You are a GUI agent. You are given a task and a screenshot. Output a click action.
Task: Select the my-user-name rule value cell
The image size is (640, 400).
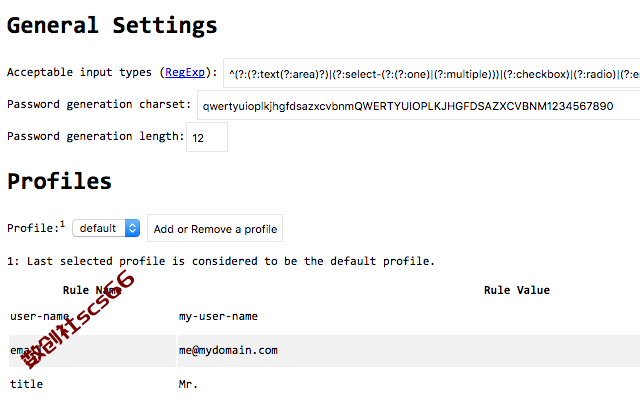[409, 316]
